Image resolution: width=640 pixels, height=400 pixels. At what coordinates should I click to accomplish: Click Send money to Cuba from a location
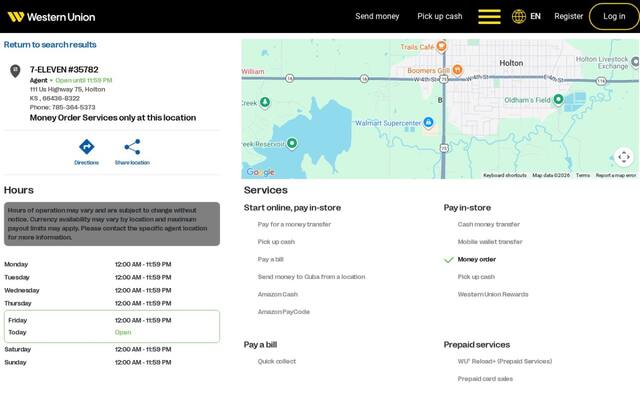(x=311, y=277)
